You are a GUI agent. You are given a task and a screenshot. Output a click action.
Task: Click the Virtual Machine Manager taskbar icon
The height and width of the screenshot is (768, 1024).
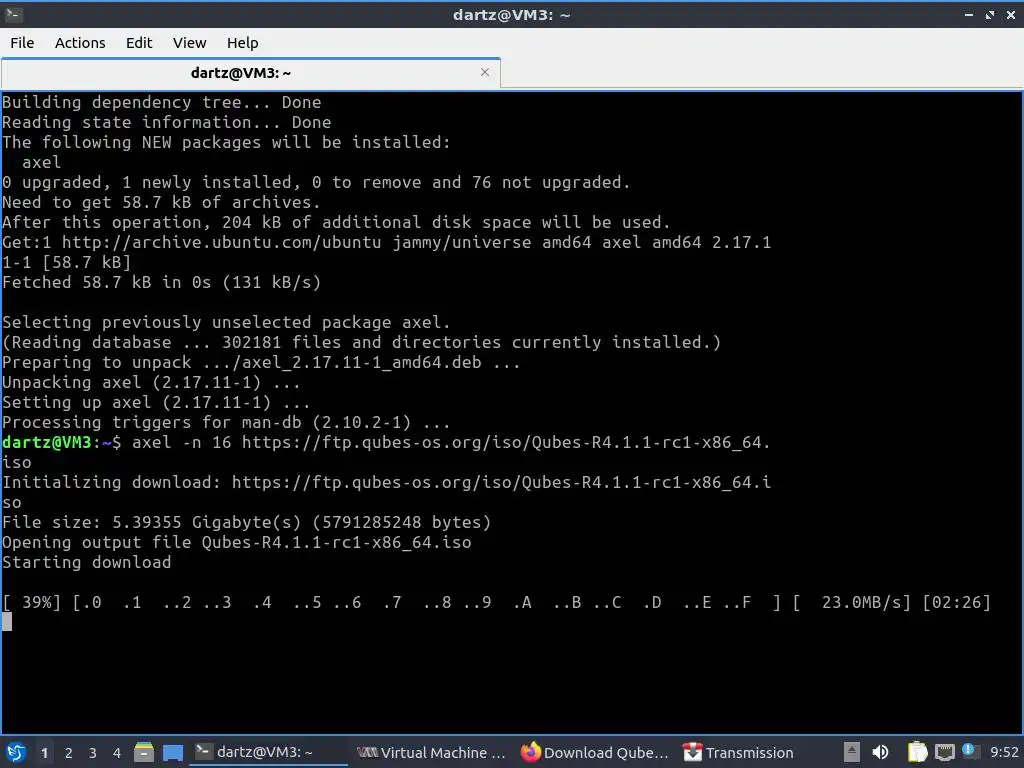[368, 752]
